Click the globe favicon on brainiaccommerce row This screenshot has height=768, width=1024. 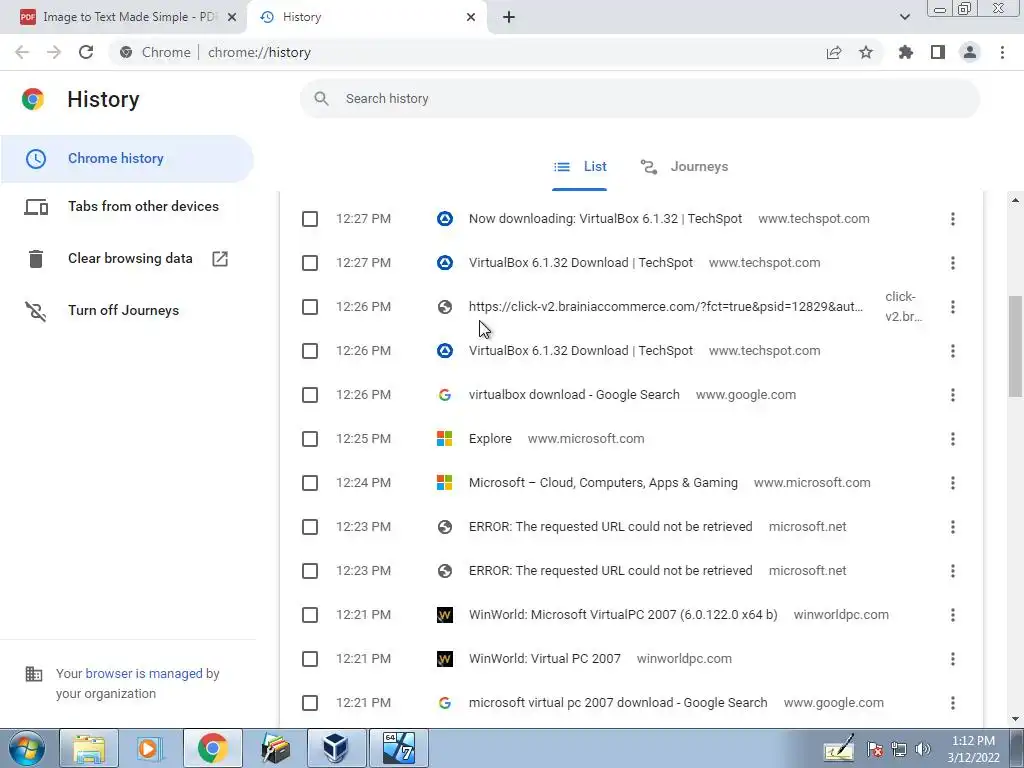445,307
